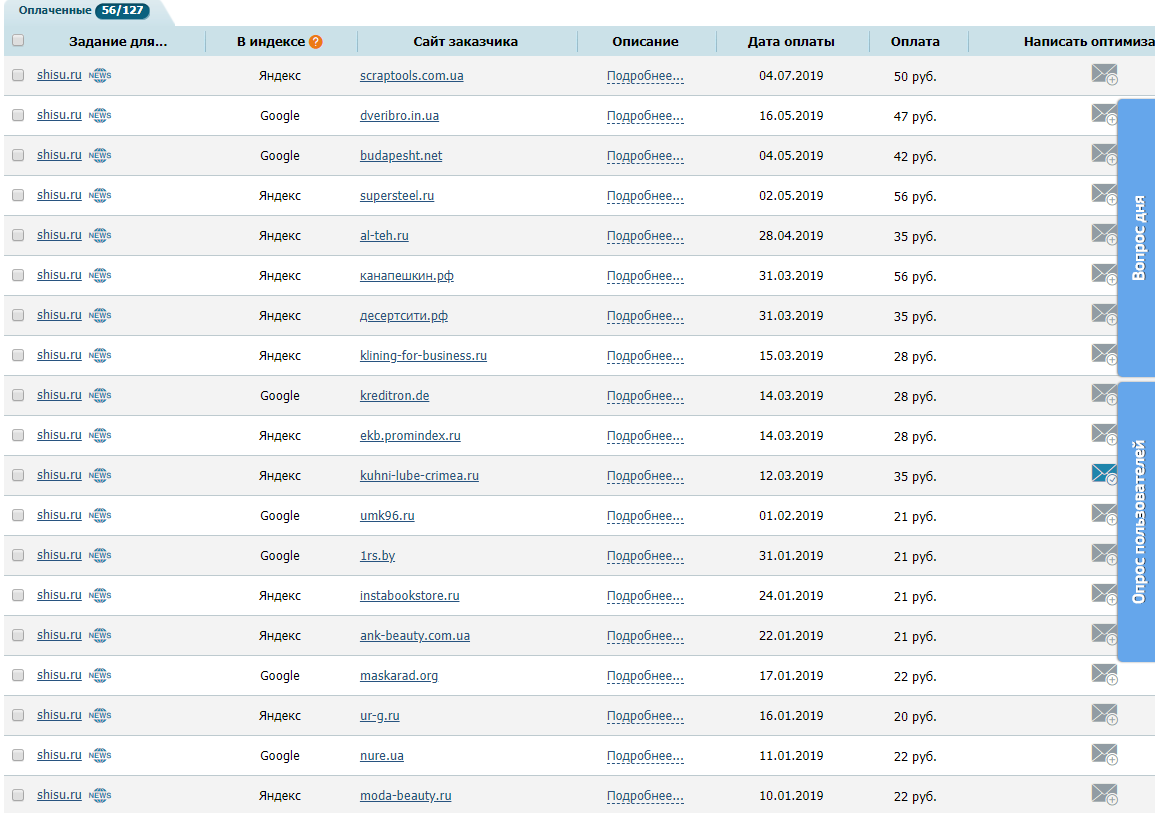Click the NEWS icon in nure.ua row

point(99,756)
